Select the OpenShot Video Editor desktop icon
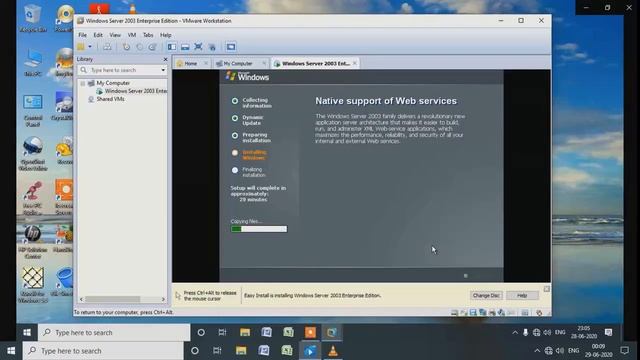 click(33, 153)
